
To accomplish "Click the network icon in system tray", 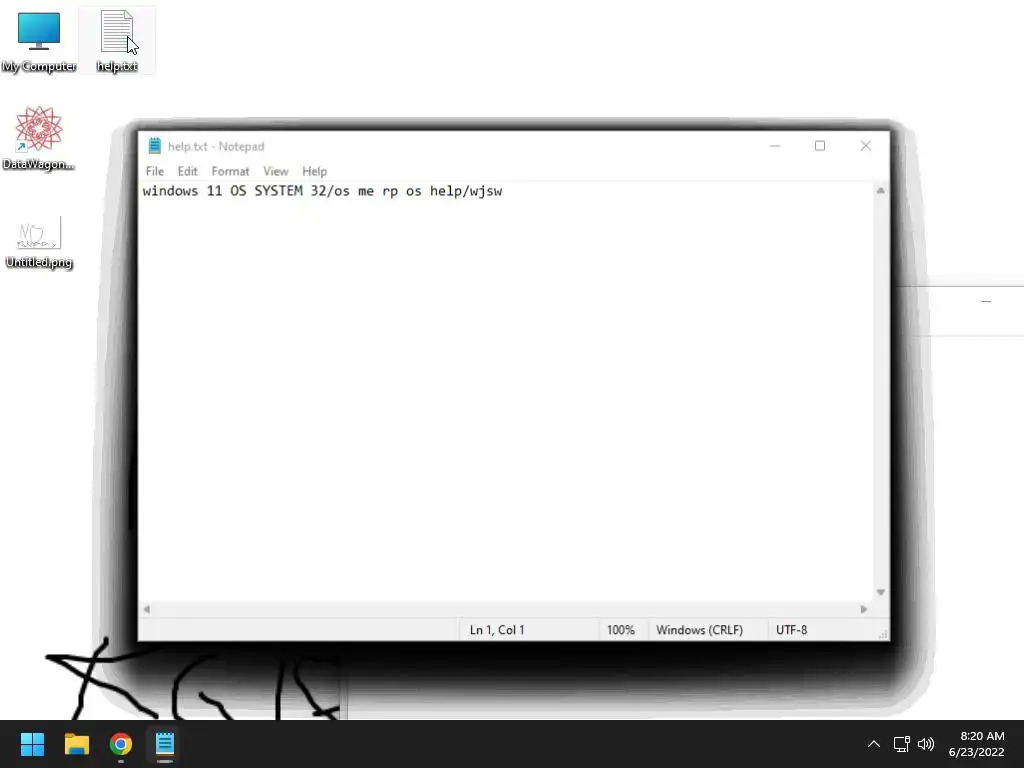I will click(902, 744).
